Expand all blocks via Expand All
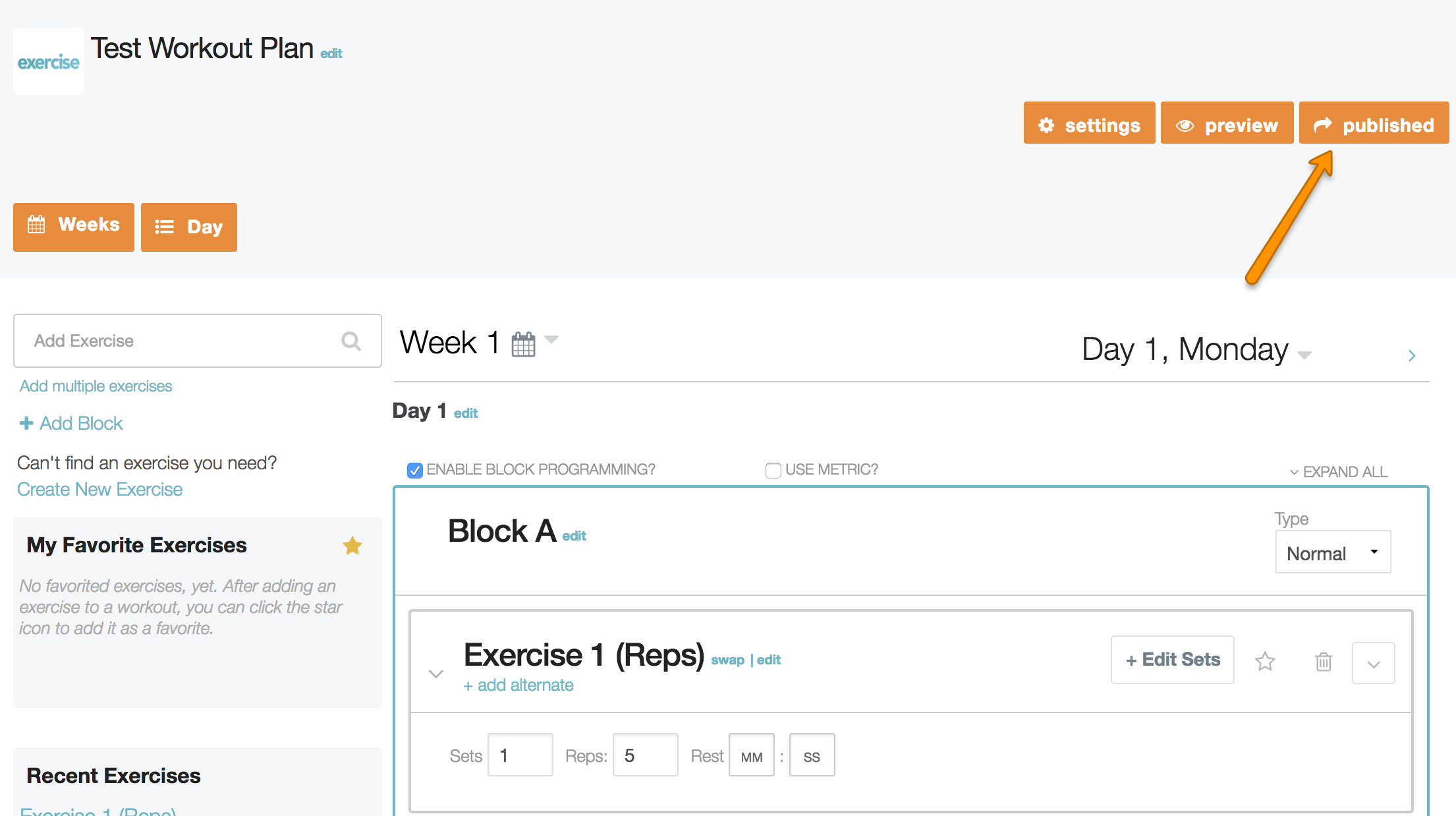Screen dimensions: 1456x816 tap(1339, 472)
